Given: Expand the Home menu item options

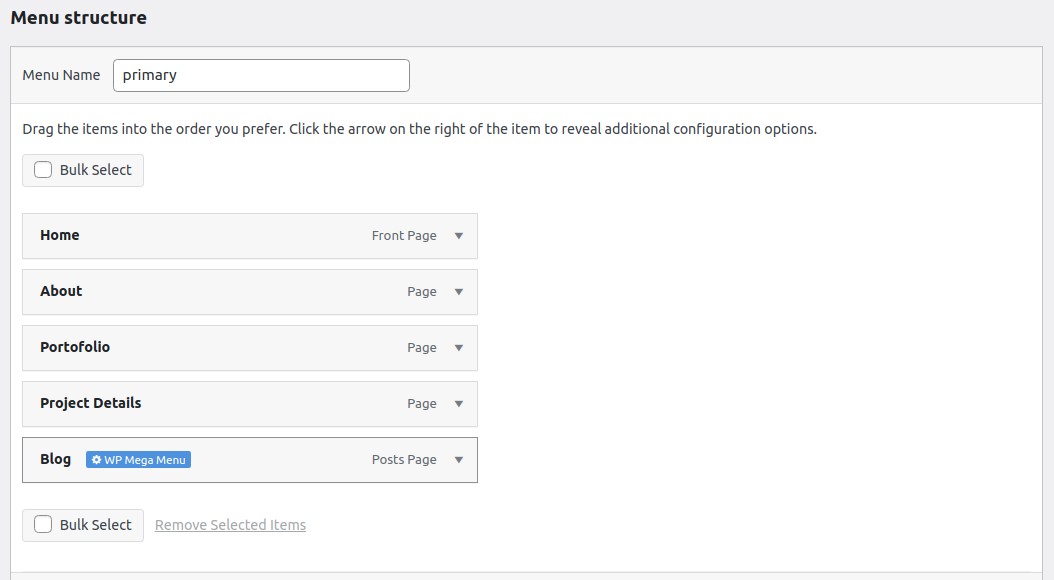Looking at the screenshot, I should [459, 236].
